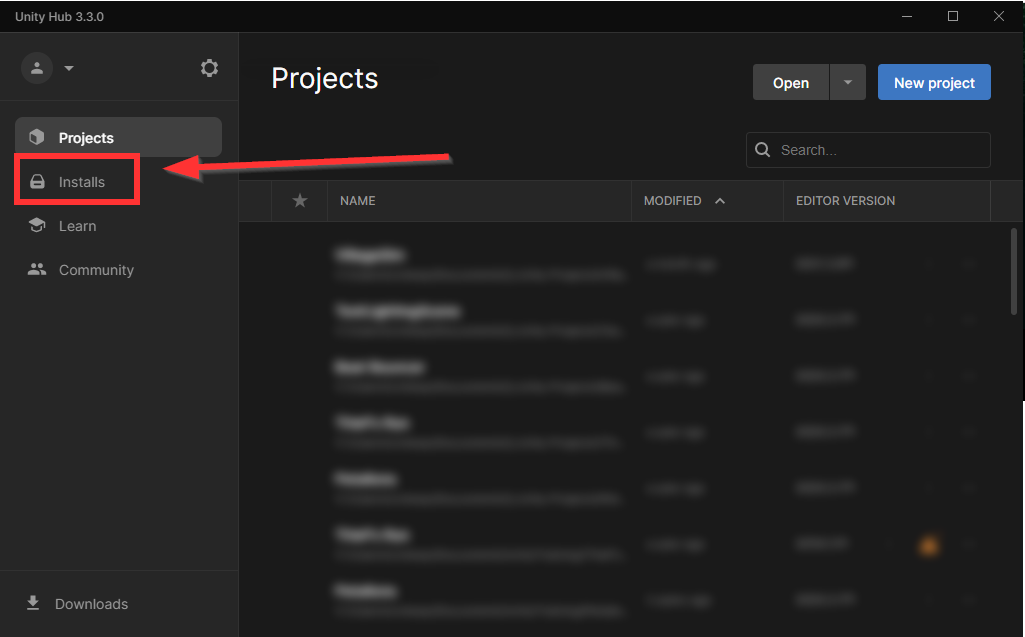Minimize the Unity Hub window

pos(908,16)
